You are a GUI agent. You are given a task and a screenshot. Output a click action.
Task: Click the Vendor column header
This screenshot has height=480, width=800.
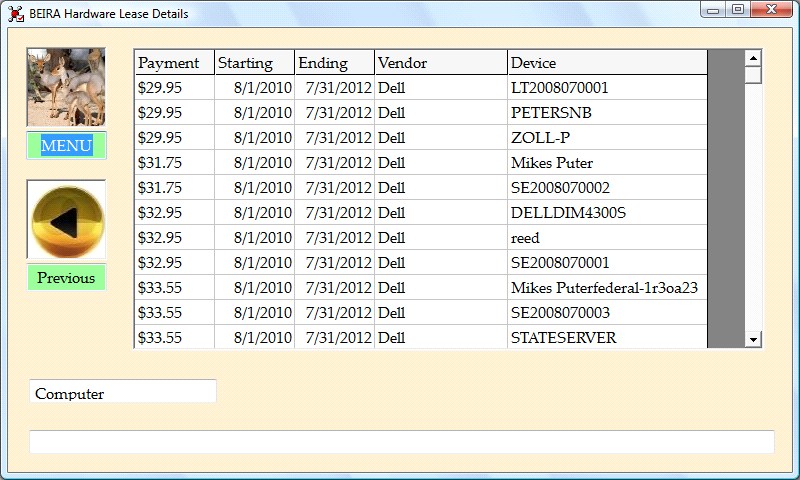pos(440,63)
